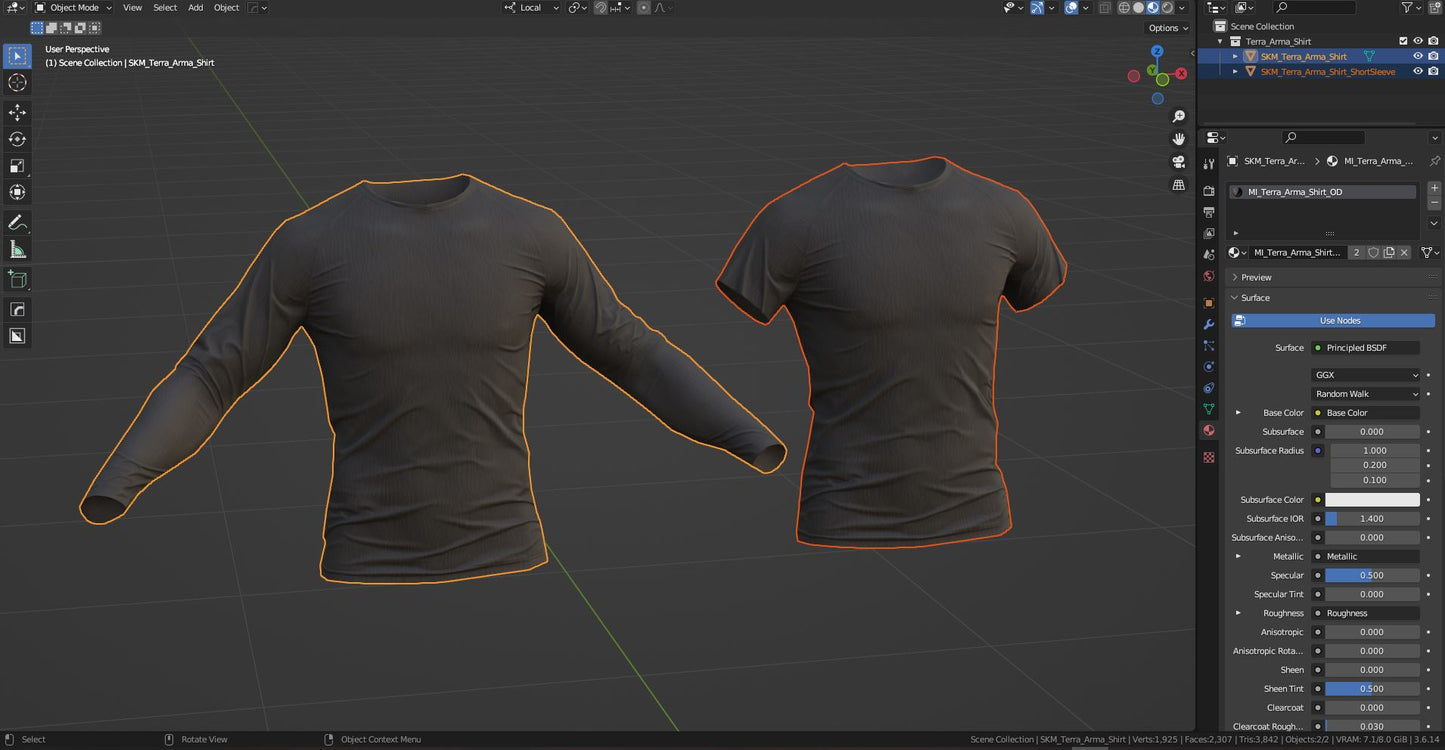This screenshot has width=1445, height=750.
Task: Open the Object menu
Action: tap(226, 7)
